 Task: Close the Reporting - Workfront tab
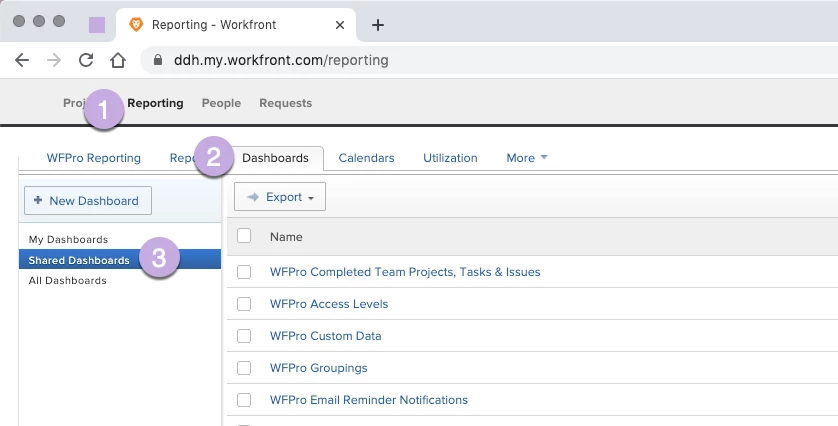(x=341, y=25)
